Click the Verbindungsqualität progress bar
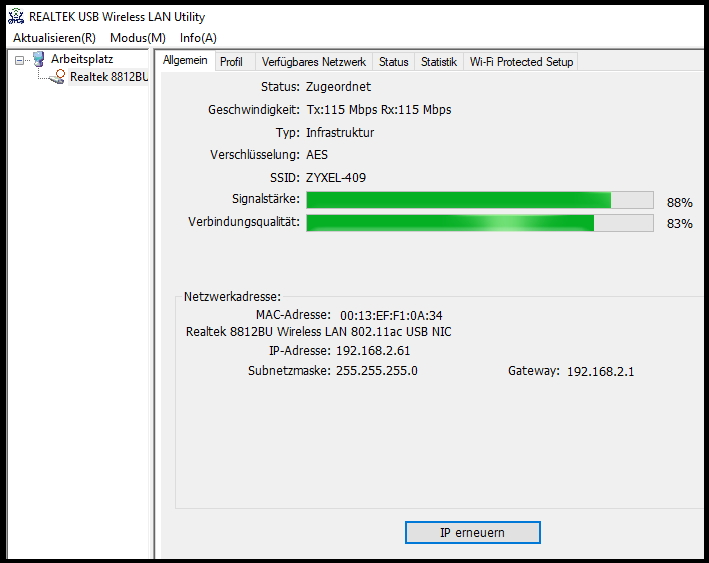This screenshot has width=709, height=563. tap(480, 223)
